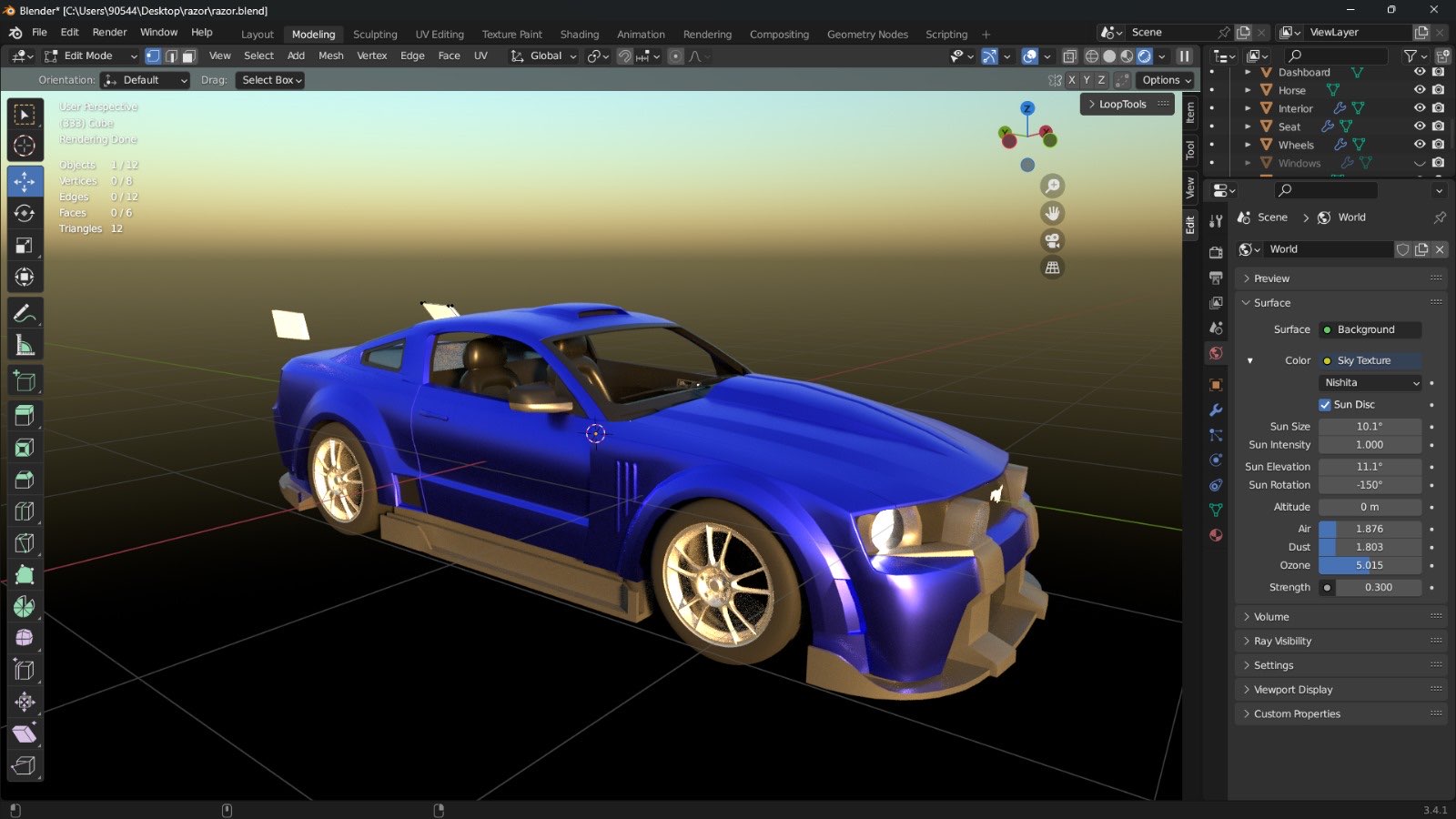Open the Drag Select Box dropdown
Viewport: 1456px width, 819px height.
tap(270, 80)
